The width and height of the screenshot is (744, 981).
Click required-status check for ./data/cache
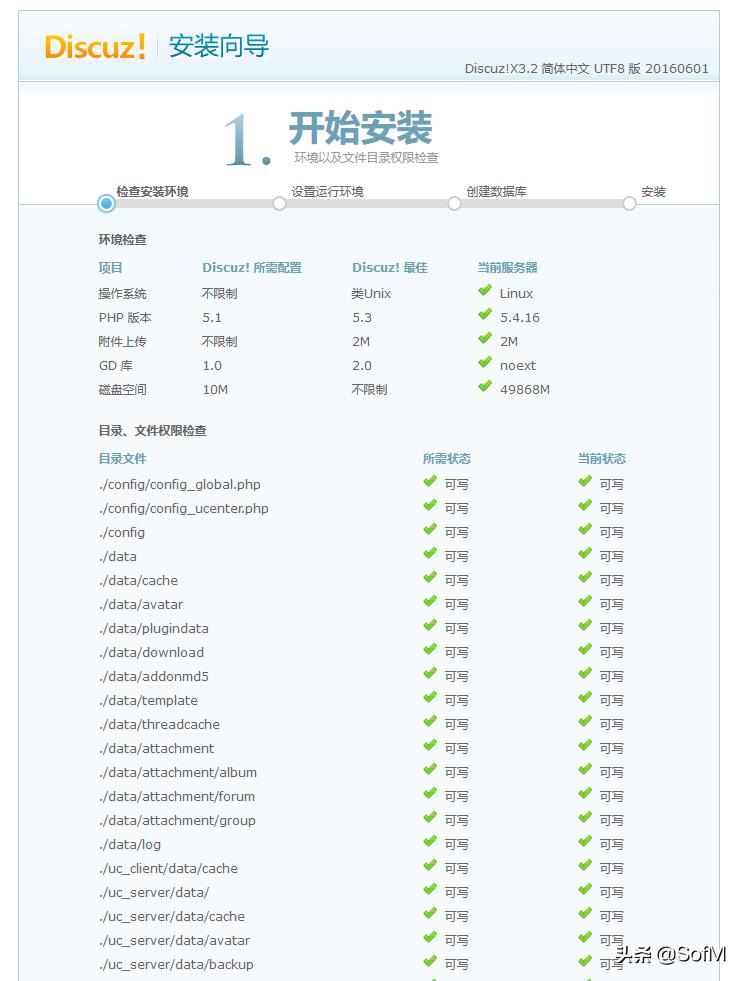(x=430, y=577)
